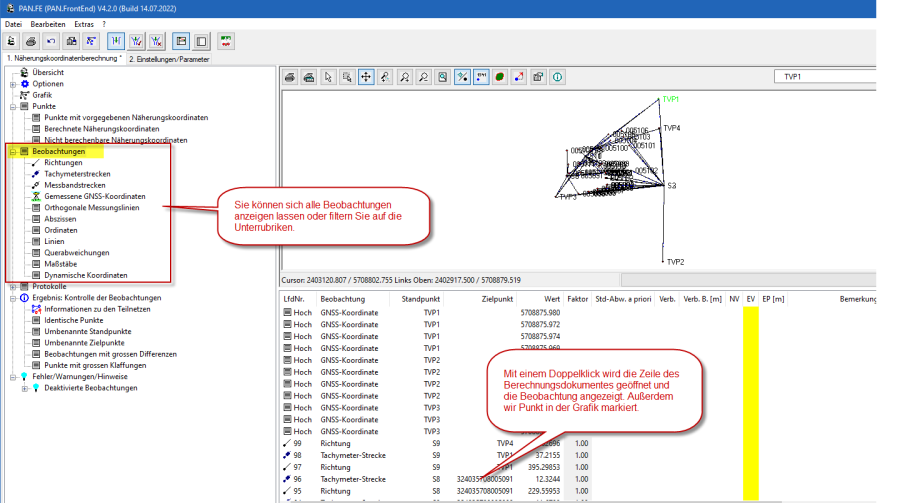Open Gemessene GNSS-Koordinaten tree entry
The height and width of the screenshot is (503, 900).
pyautogui.click(x=94, y=196)
